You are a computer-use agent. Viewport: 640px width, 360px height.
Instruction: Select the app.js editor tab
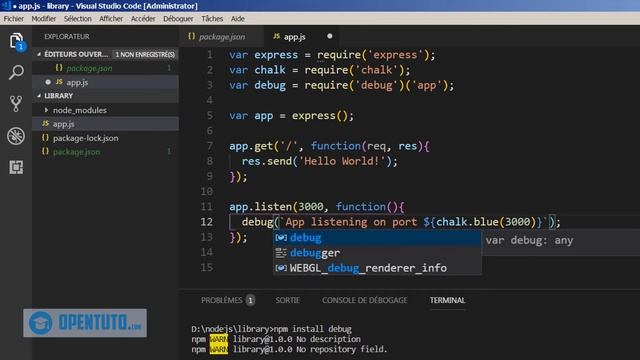click(302, 37)
